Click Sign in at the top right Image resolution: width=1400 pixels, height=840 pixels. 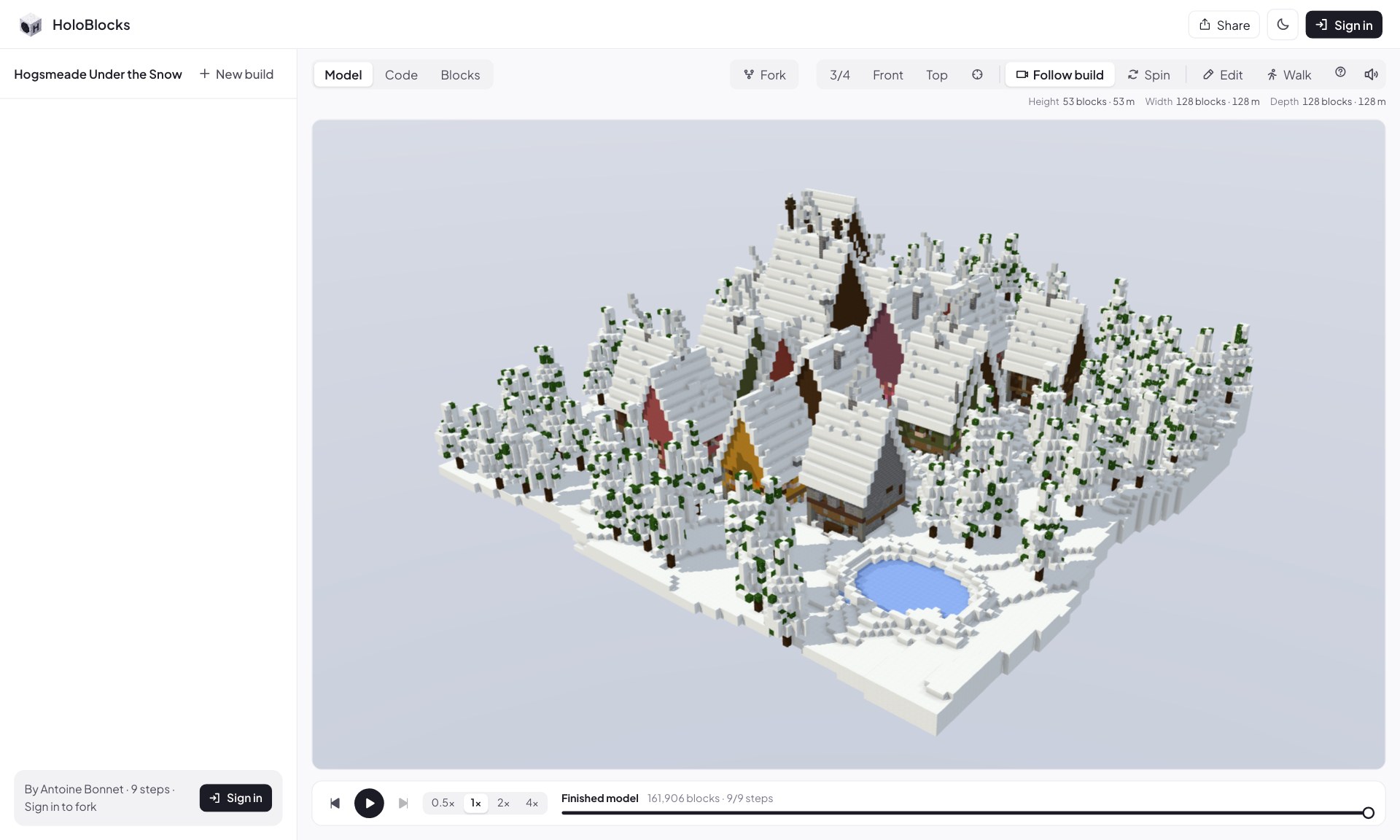(1344, 25)
